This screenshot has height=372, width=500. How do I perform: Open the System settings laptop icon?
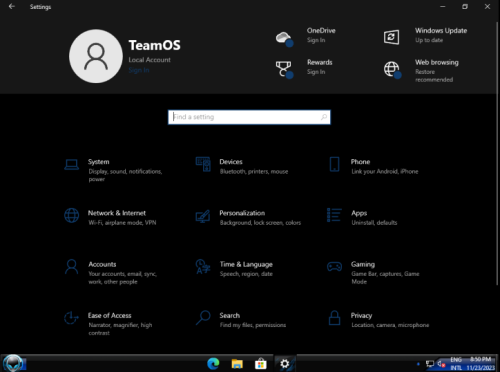[x=71, y=165]
